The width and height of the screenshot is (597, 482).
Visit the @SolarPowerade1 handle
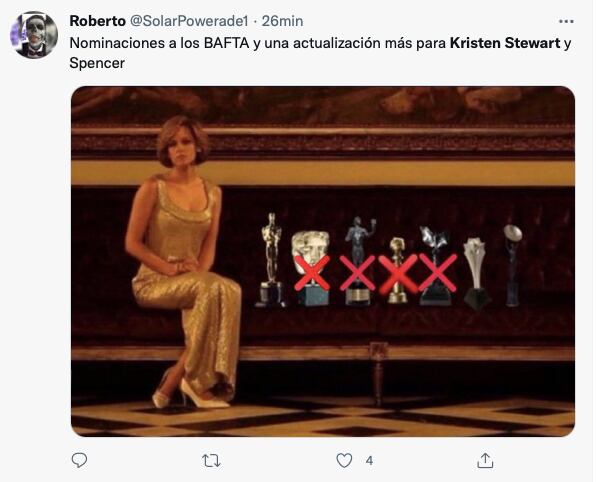(189, 21)
